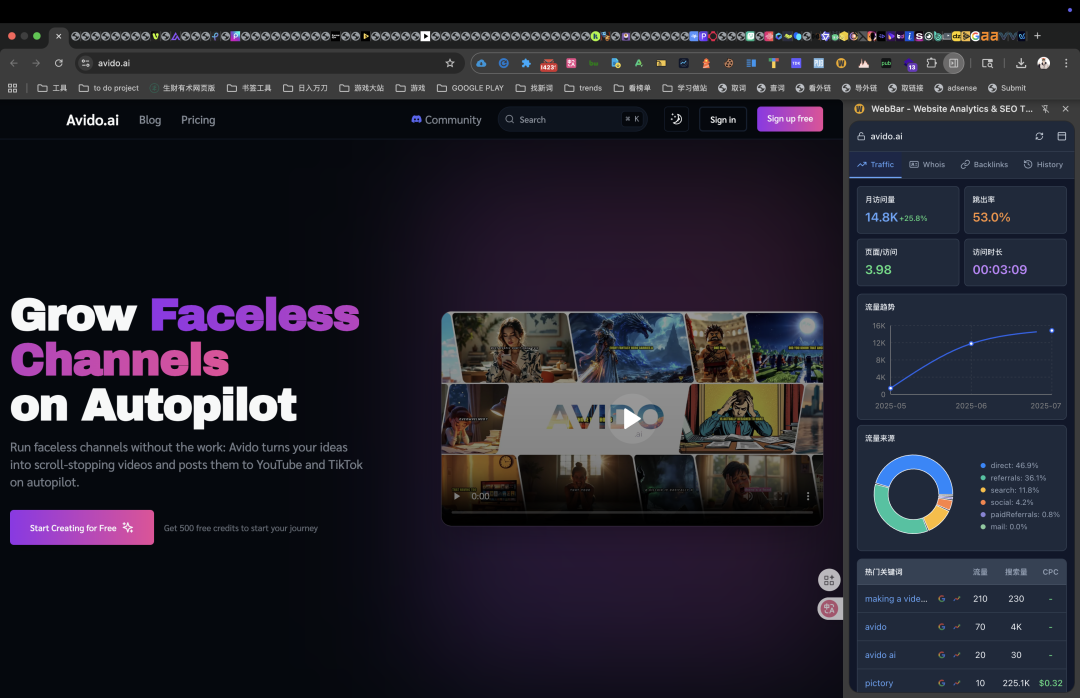Image resolution: width=1080 pixels, height=698 pixels.
Task: Click the traffic sources donut chart
Action: 913,494
